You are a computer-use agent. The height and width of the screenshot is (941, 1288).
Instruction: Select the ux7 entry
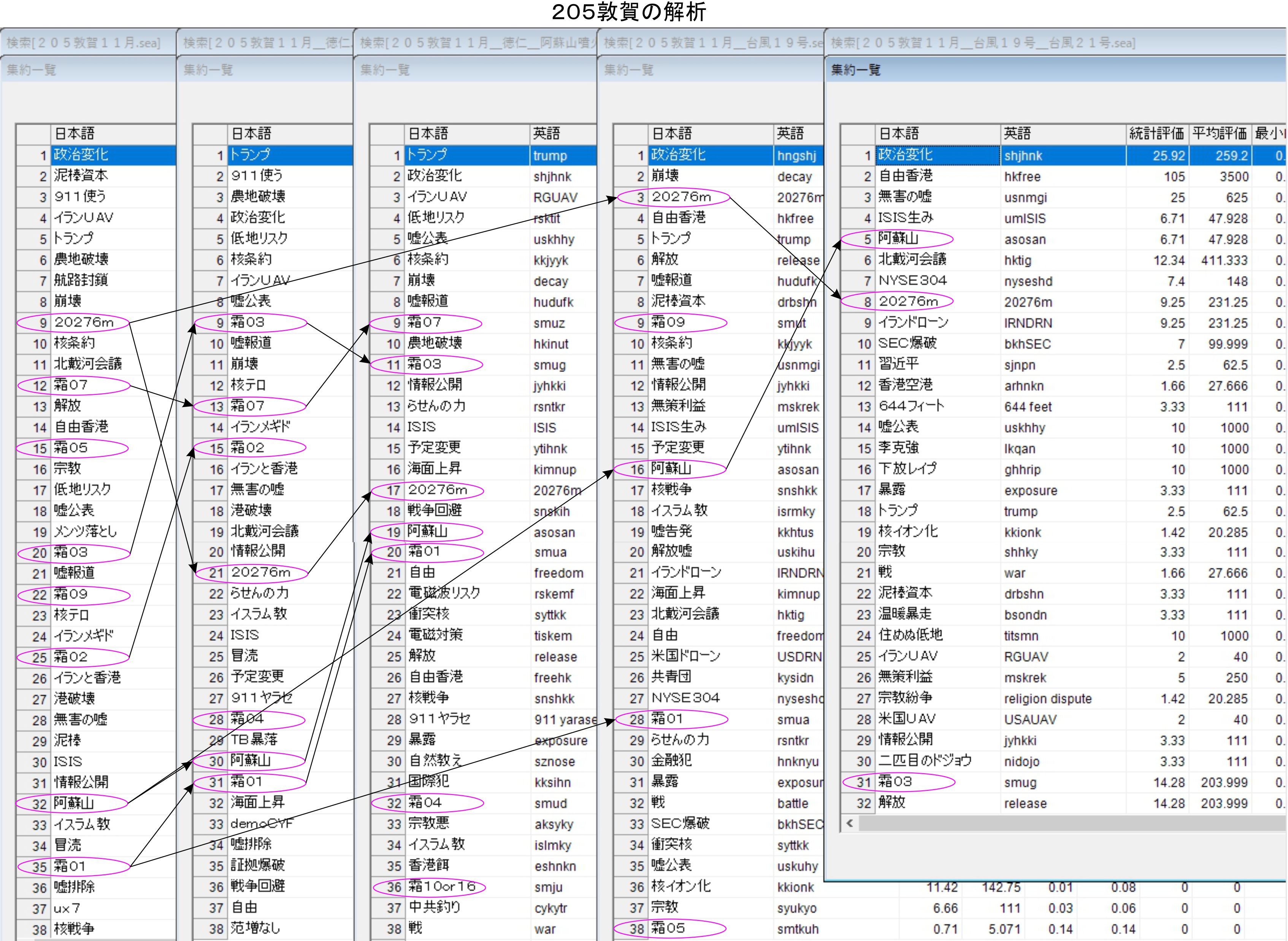67,909
